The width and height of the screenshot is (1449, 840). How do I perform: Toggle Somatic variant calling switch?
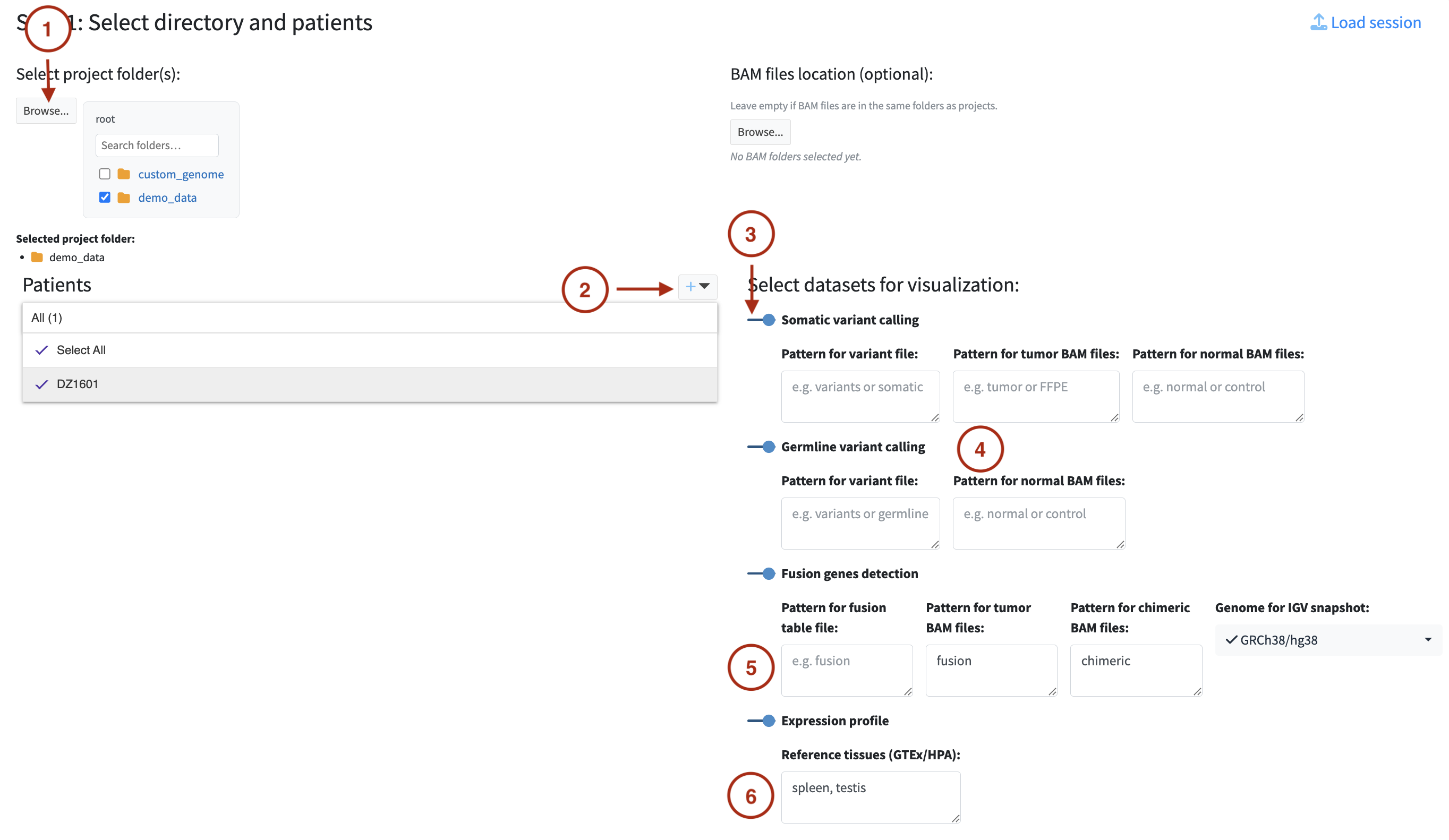761,320
